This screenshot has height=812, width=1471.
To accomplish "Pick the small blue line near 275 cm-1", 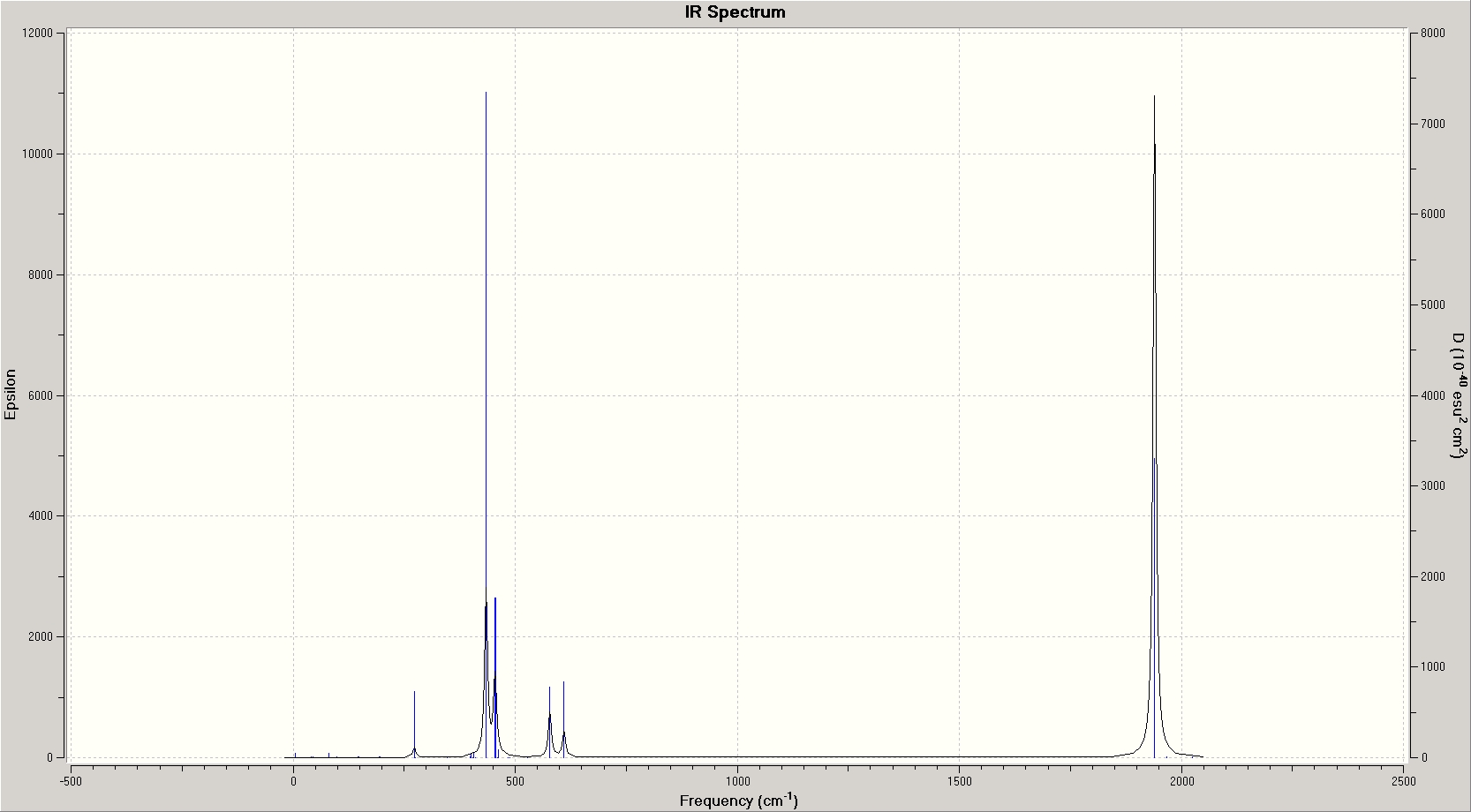I will [415, 724].
